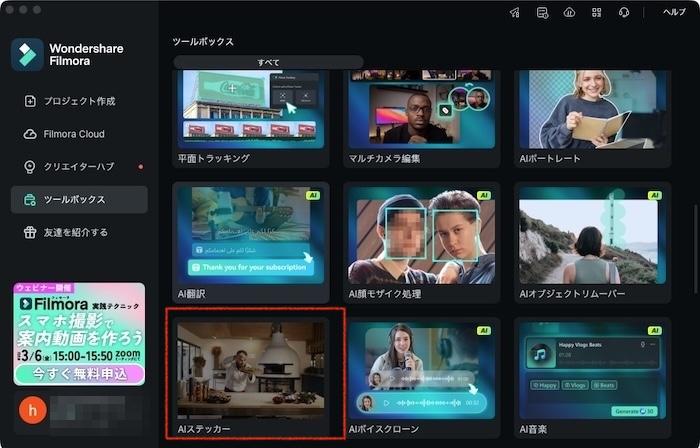Open the apps grid icon

click(x=596, y=12)
